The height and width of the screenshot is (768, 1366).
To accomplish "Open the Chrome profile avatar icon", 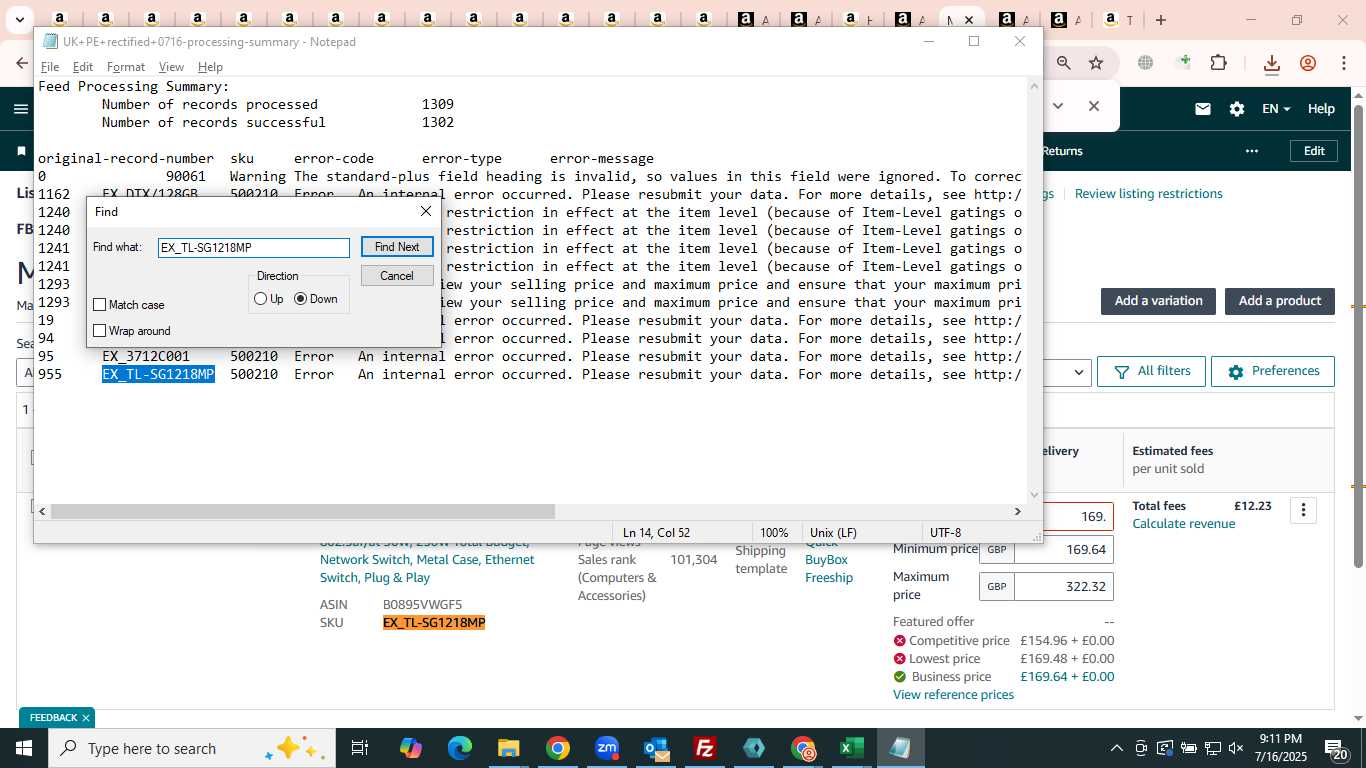I will 1308,63.
